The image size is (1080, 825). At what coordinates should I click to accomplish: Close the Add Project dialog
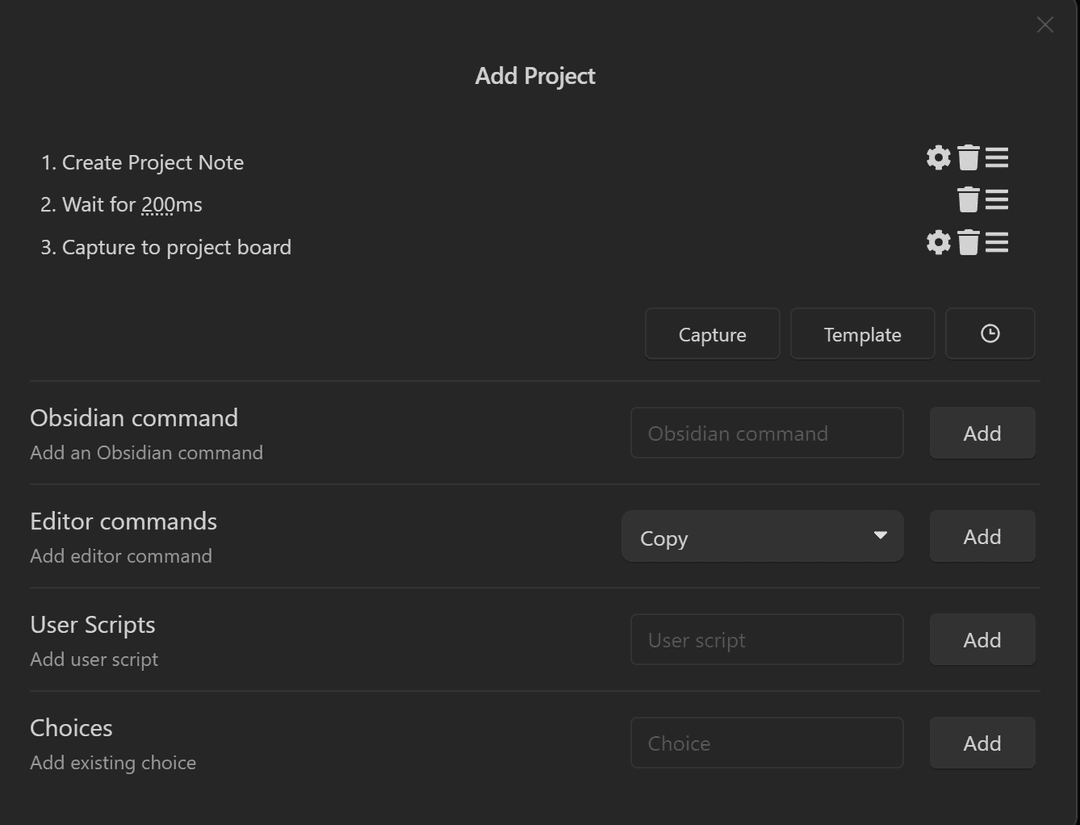1044,24
